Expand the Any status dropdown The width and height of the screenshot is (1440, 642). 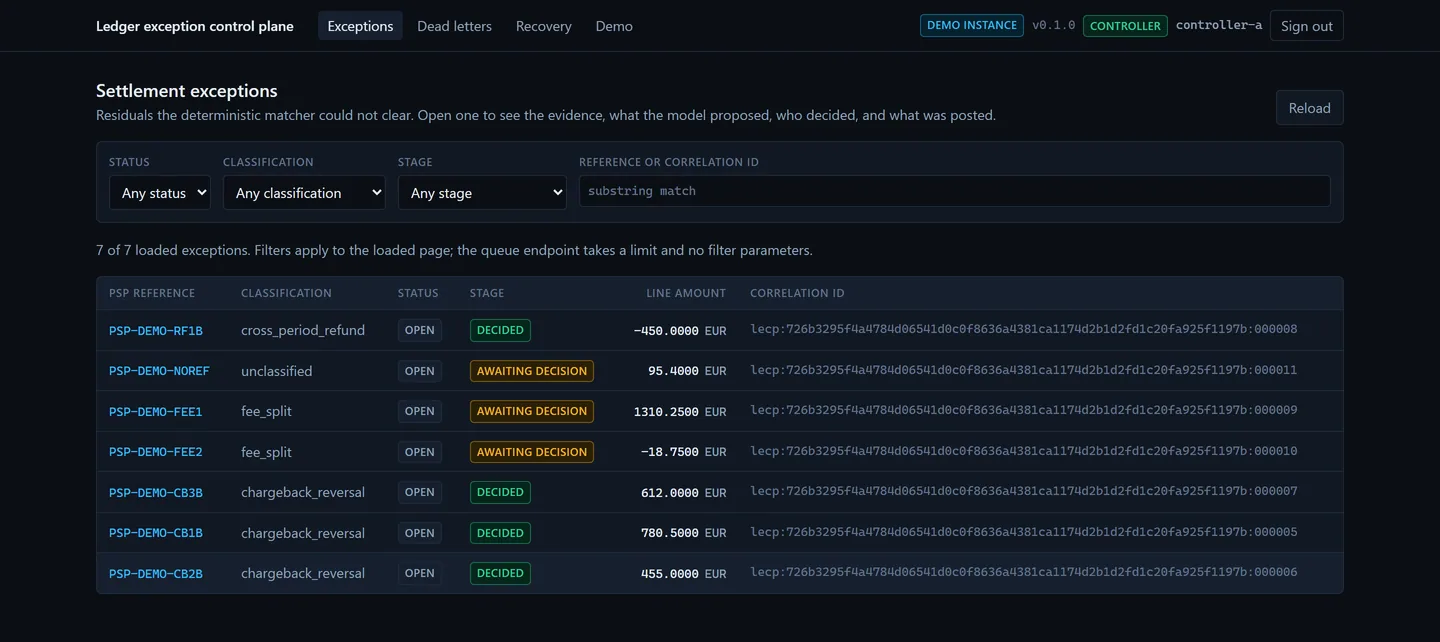(160, 193)
